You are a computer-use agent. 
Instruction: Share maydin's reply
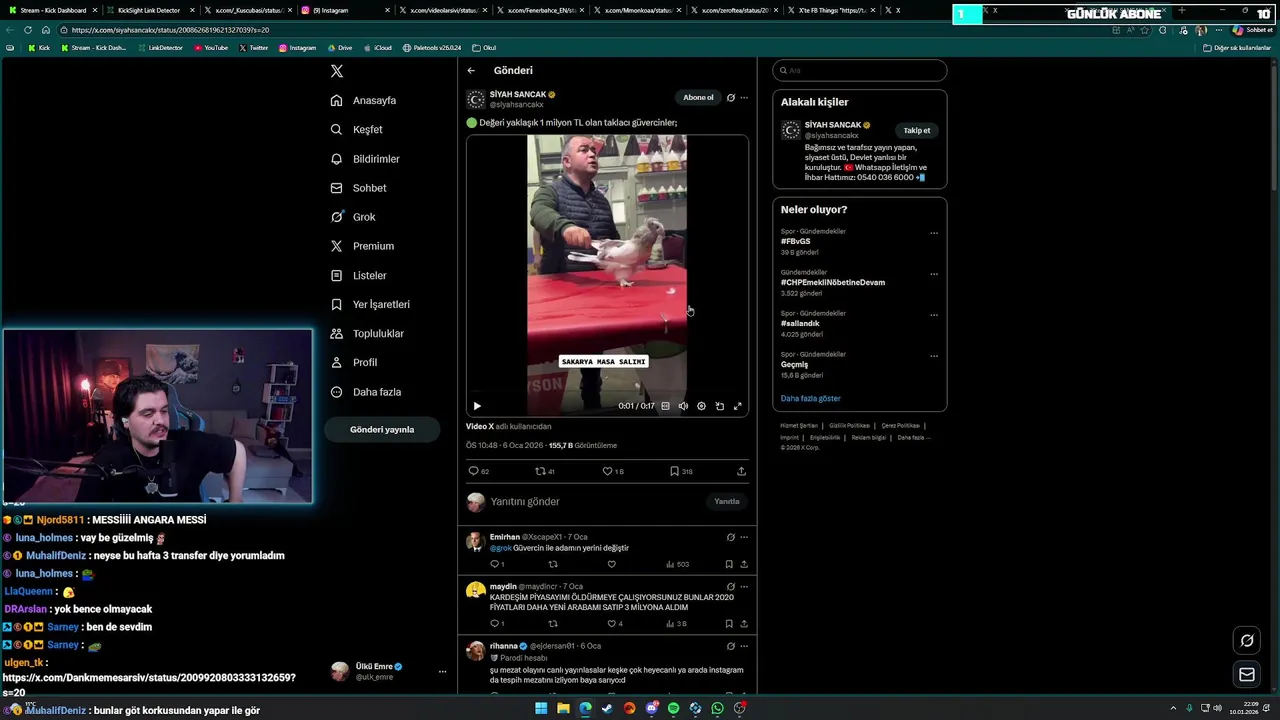click(x=744, y=623)
